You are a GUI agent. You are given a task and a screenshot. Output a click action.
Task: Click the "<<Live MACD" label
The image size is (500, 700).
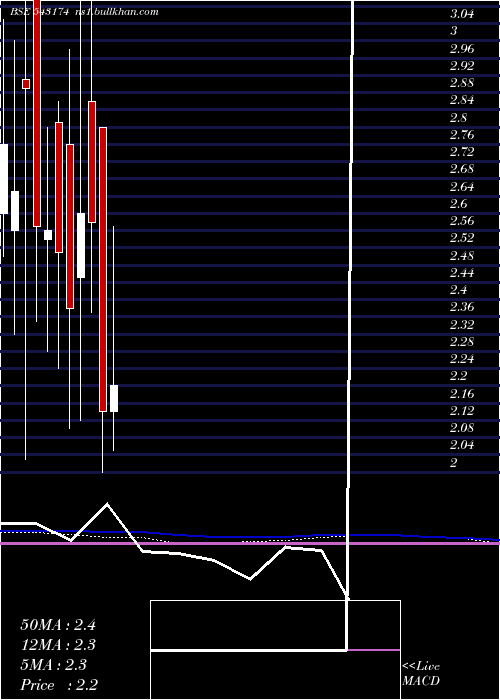pos(421,674)
